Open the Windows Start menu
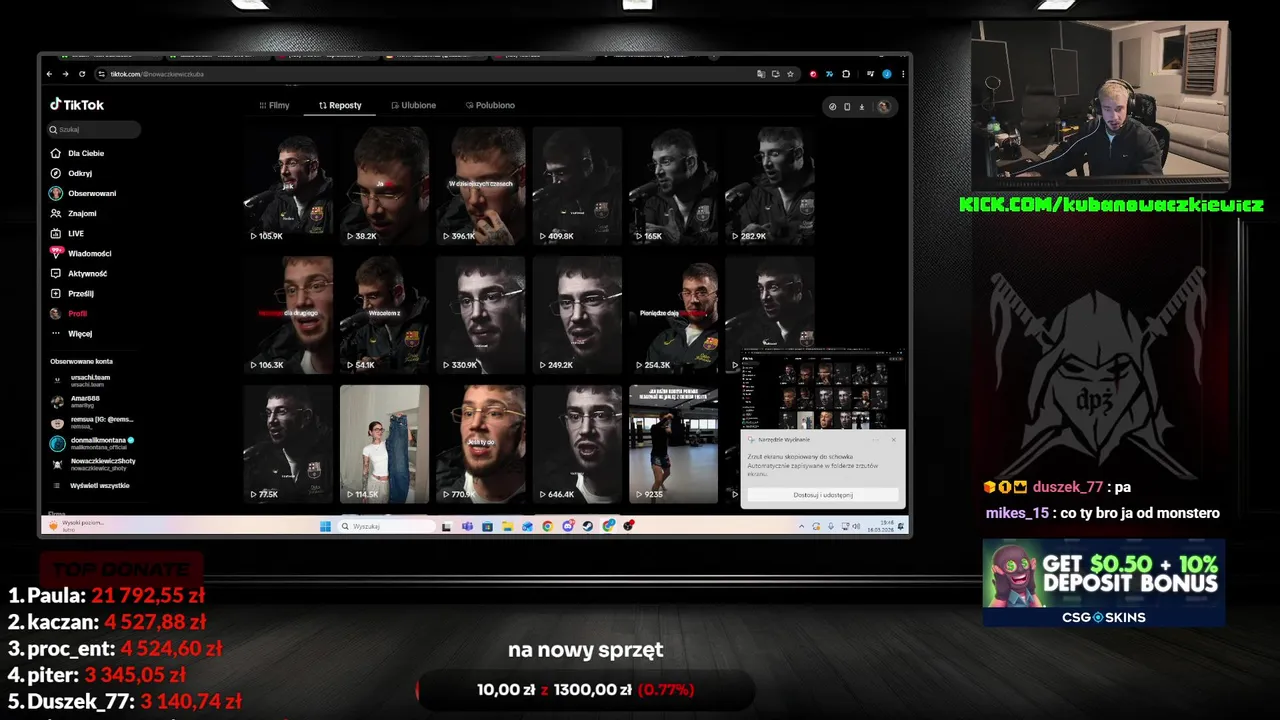The height and width of the screenshot is (720, 1280). click(325, 526)
